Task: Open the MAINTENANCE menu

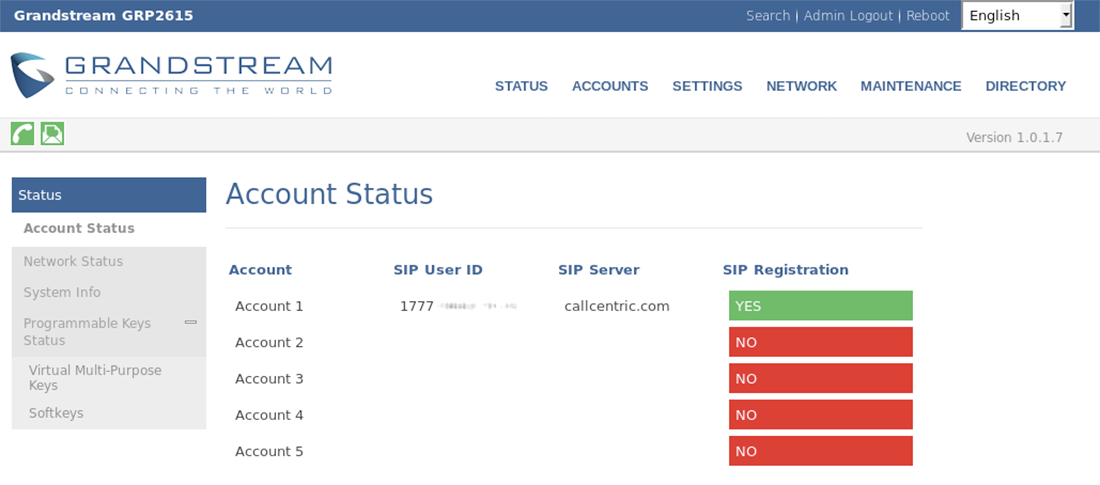Action: pyautogui.click(x=911, y=86)
